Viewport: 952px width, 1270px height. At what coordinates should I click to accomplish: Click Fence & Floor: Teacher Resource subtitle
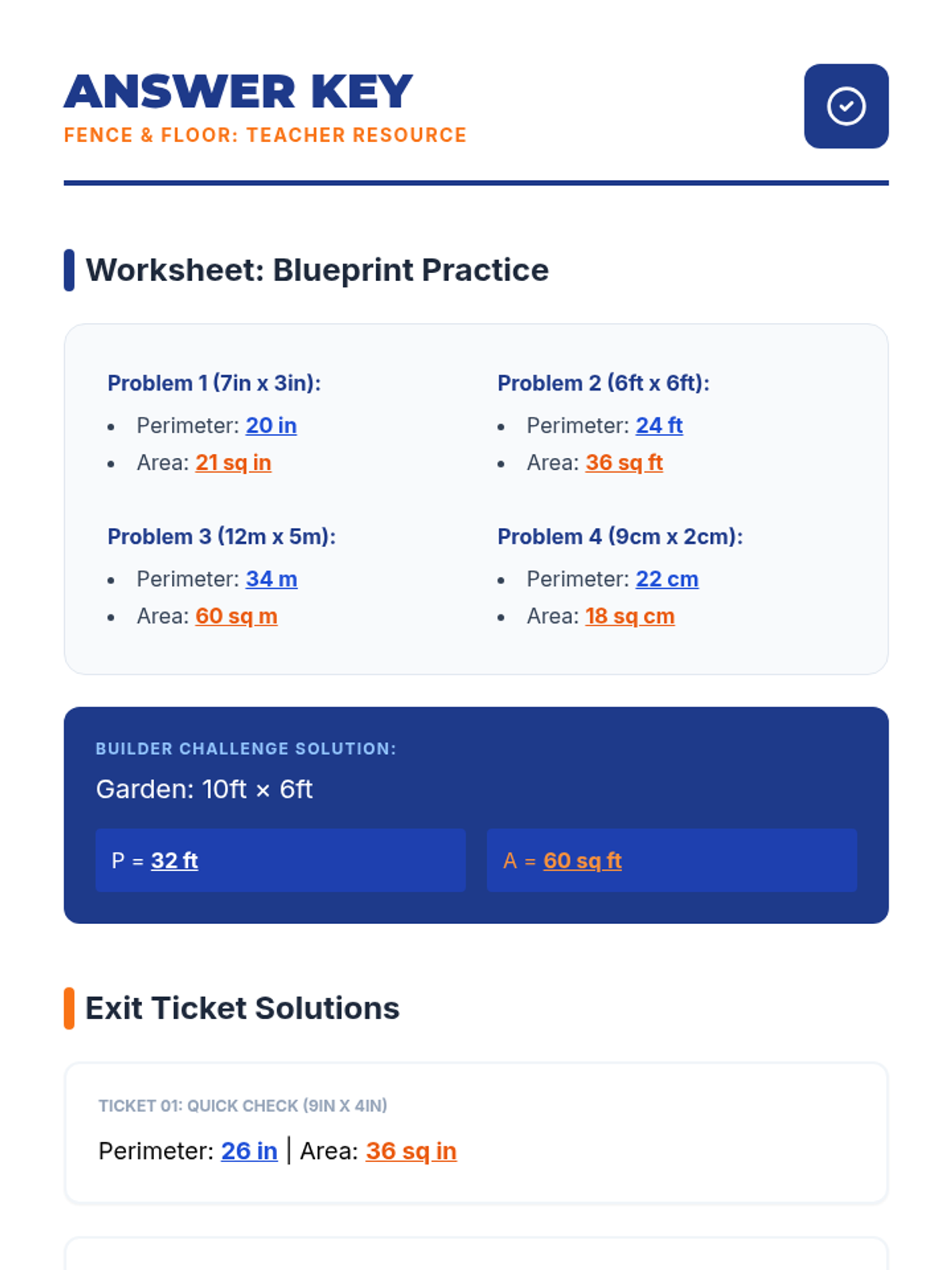[x=265, y=135]
